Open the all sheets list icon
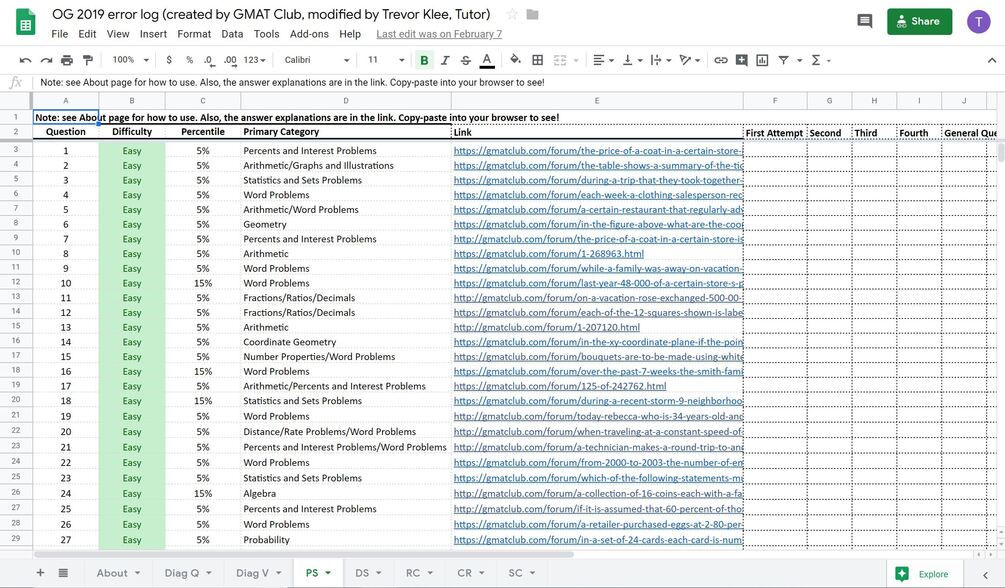Viewport: 1005px width, 588px height. pyautogui.click(x=63, y=573)
